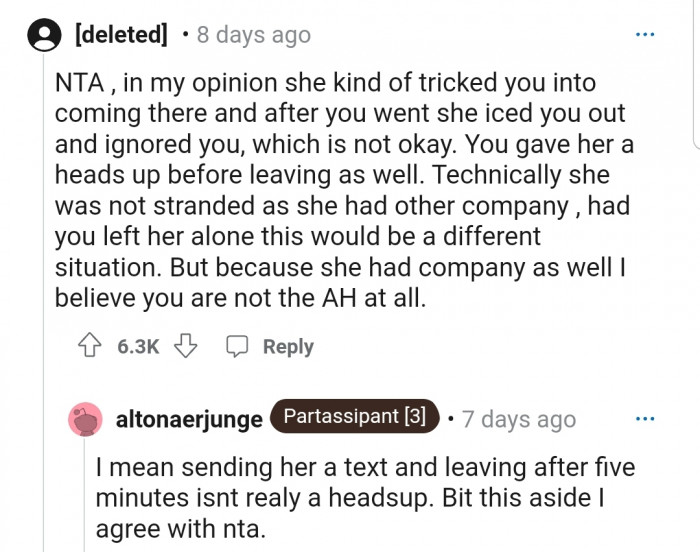Viewport: 700px width, 552px height.
Task: Click the '8 days ago' timestamp
Action: (x=254, y=35)
